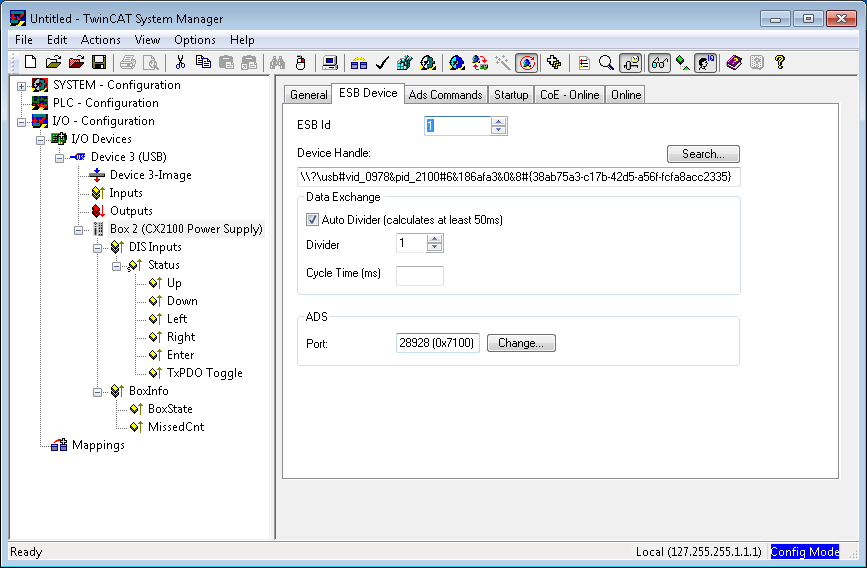This screenshot has width=867, height=568.
Task: Click the Check Configuration checkmark icon
Action: (382, 62)
